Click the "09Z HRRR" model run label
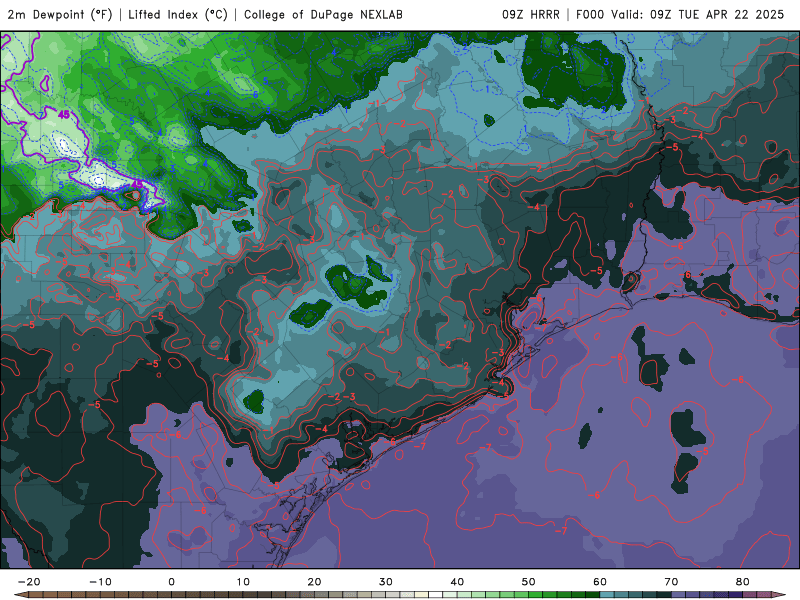This screenshot has width=800, height=600. point(531,15)
